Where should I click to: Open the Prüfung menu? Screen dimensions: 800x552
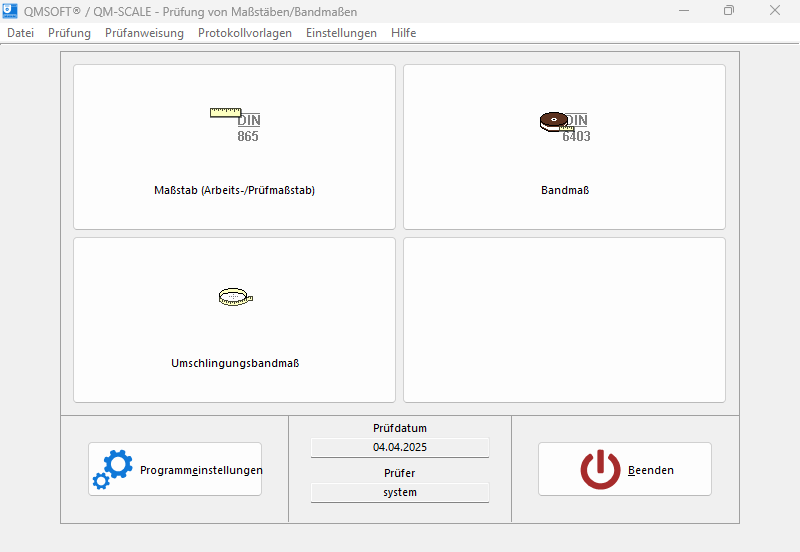69,33
